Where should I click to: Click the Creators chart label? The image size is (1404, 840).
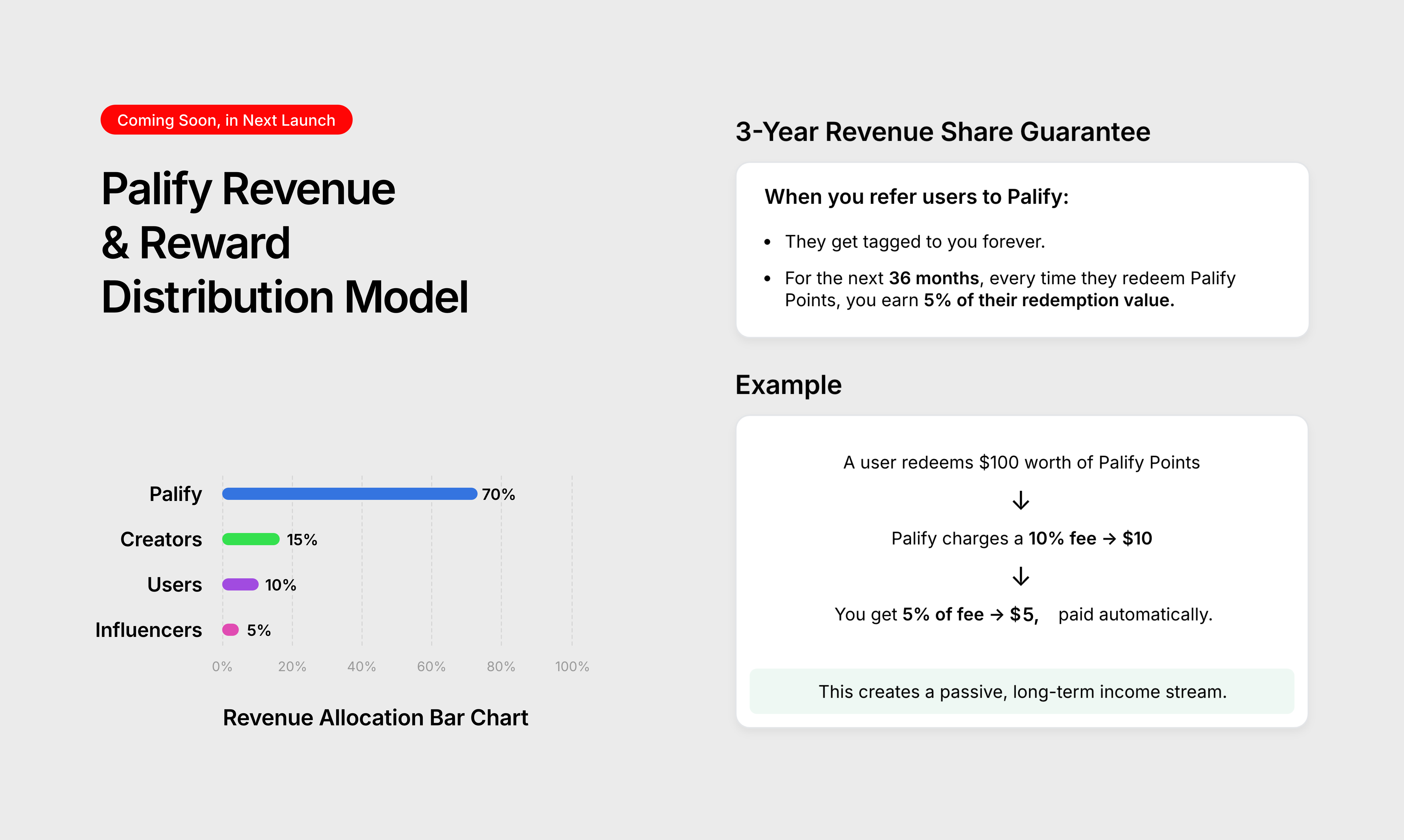click(161, 539)
